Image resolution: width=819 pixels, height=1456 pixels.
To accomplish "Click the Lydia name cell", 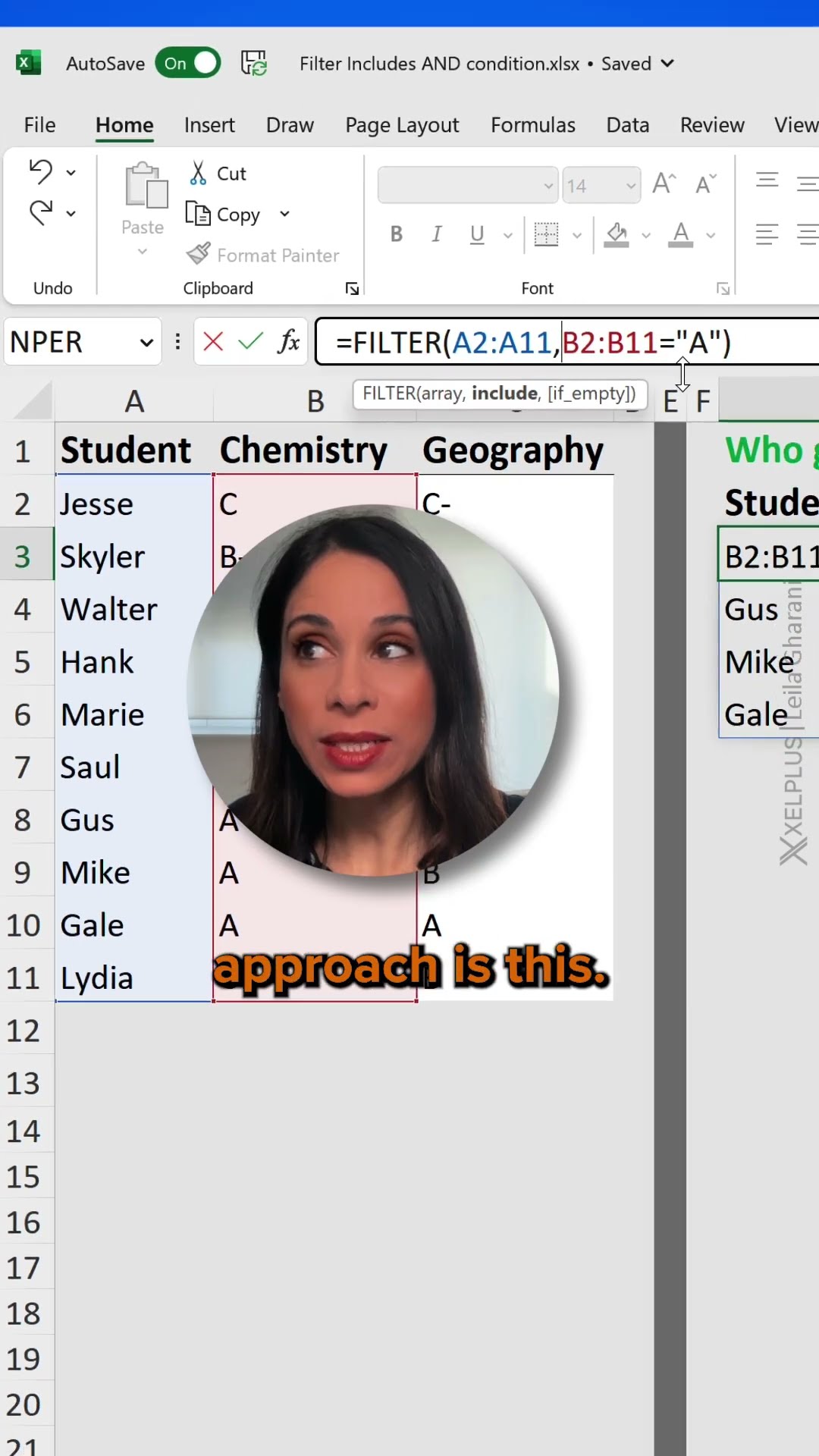I will 133,978.
